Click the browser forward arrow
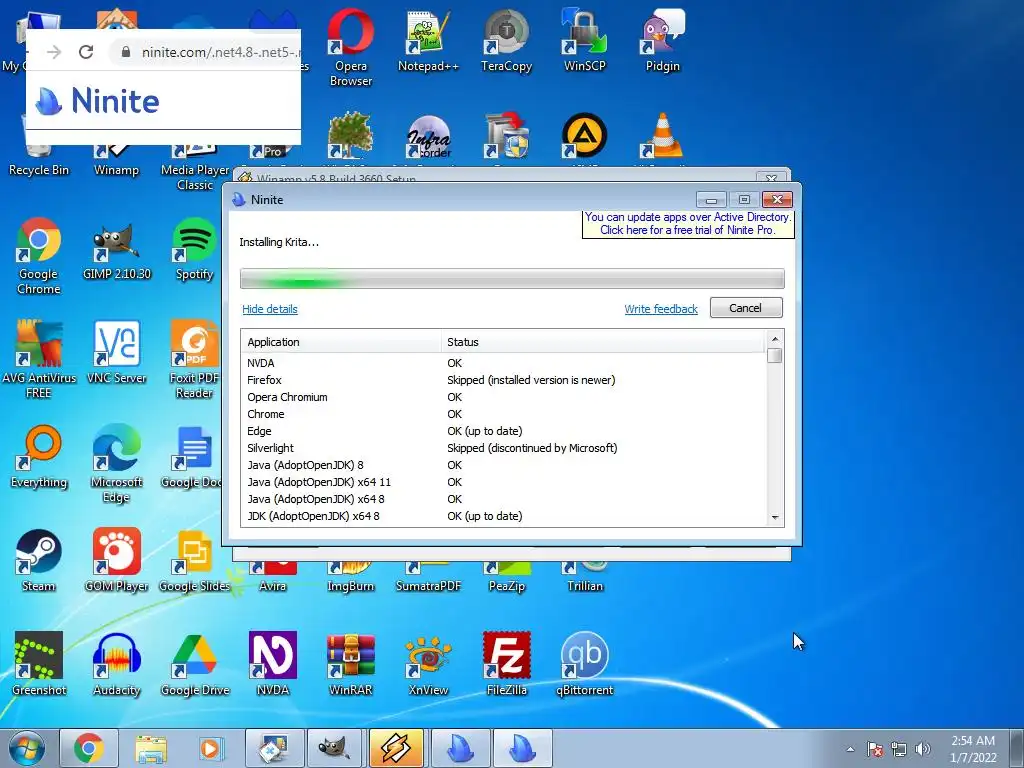 [54, 52]
